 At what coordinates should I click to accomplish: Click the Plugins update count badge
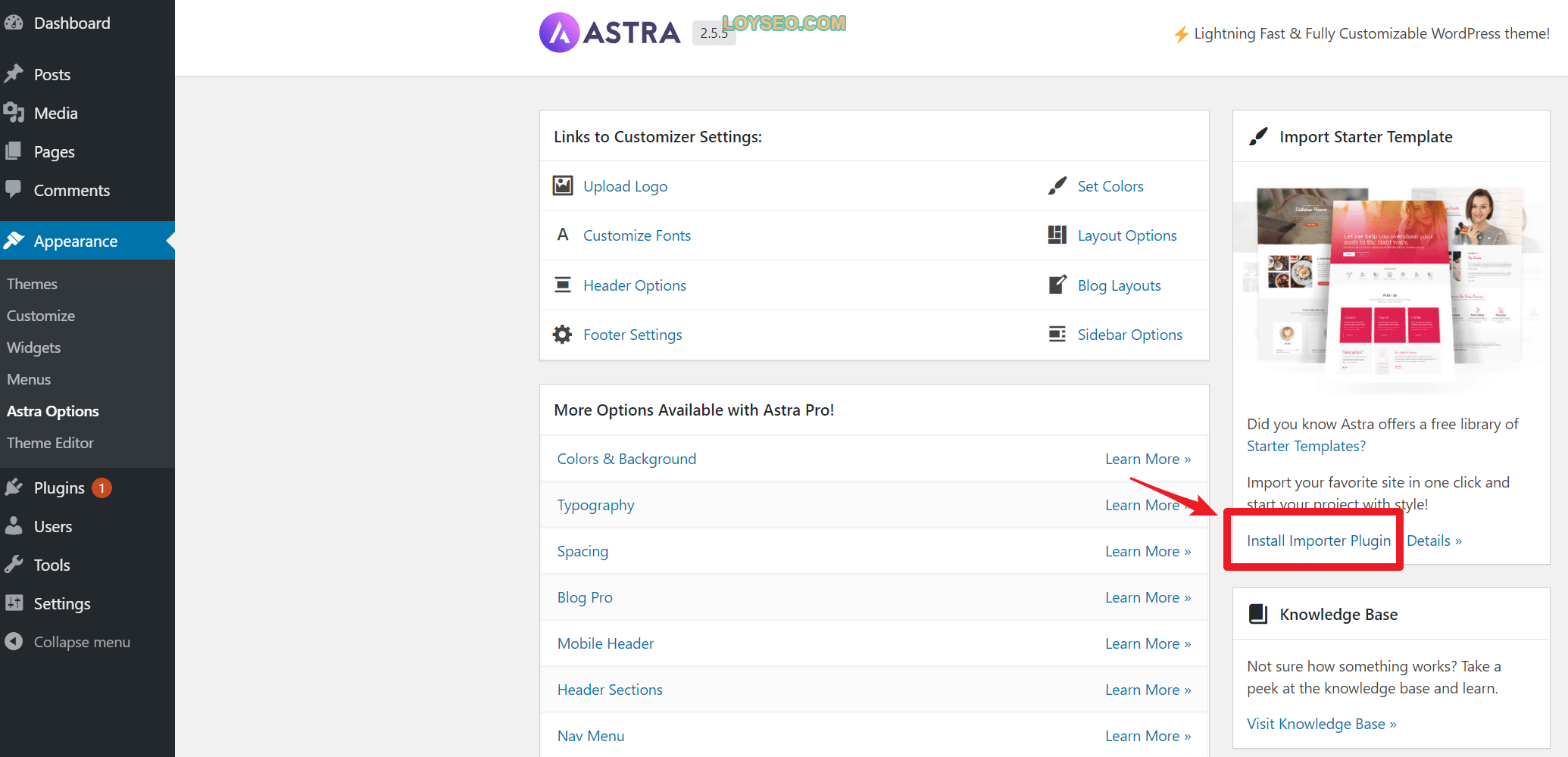[101, 488]
